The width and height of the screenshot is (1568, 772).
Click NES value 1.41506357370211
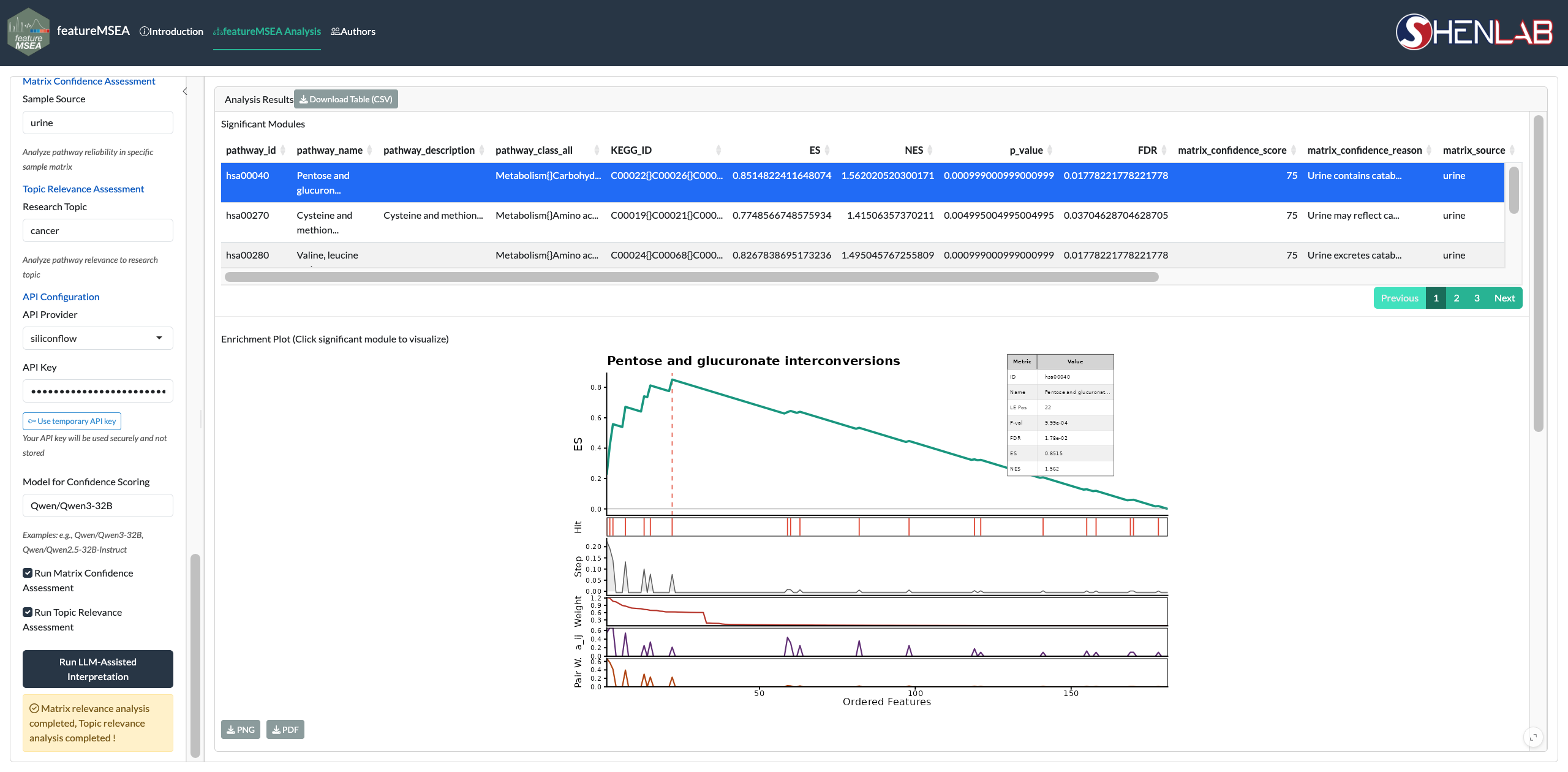(x=890, y=215)
